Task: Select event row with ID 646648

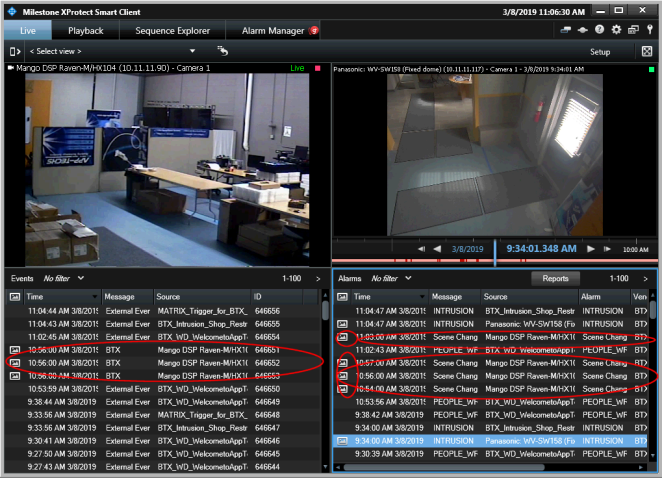Action: (x=163, y=415)
